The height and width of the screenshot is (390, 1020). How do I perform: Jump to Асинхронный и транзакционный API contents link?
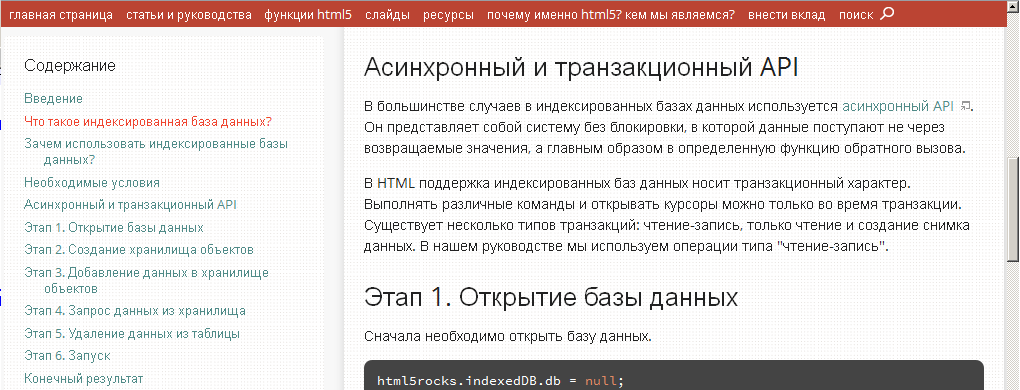[130, 205]
